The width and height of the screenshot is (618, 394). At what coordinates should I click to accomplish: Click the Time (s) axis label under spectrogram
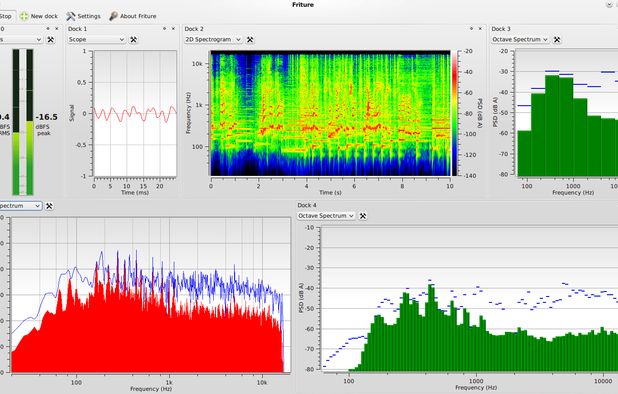point(330,192)
